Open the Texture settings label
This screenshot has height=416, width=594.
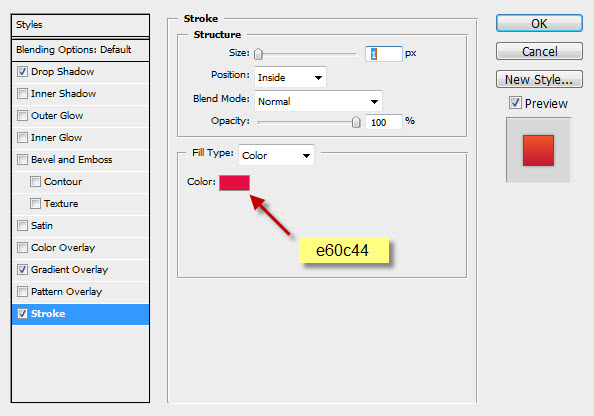(61, 203)
